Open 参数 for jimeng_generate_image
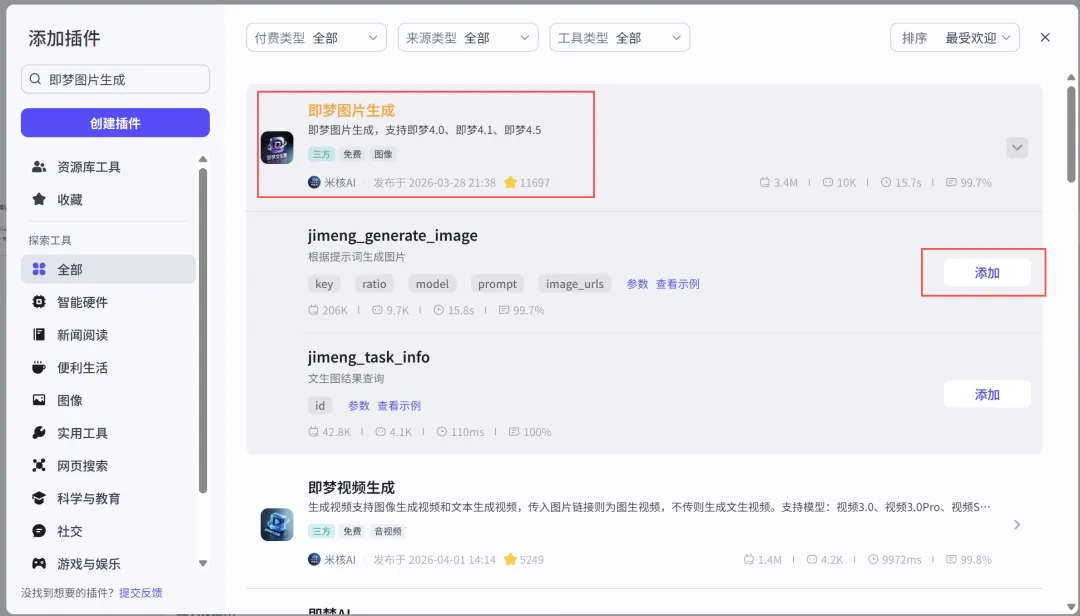This screenshot has width=1080, height=616. [x=637, y=284]
